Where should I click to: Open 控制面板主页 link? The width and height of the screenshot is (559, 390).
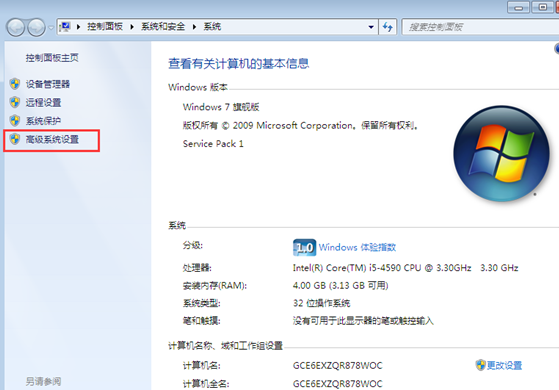tap(52, 58)
